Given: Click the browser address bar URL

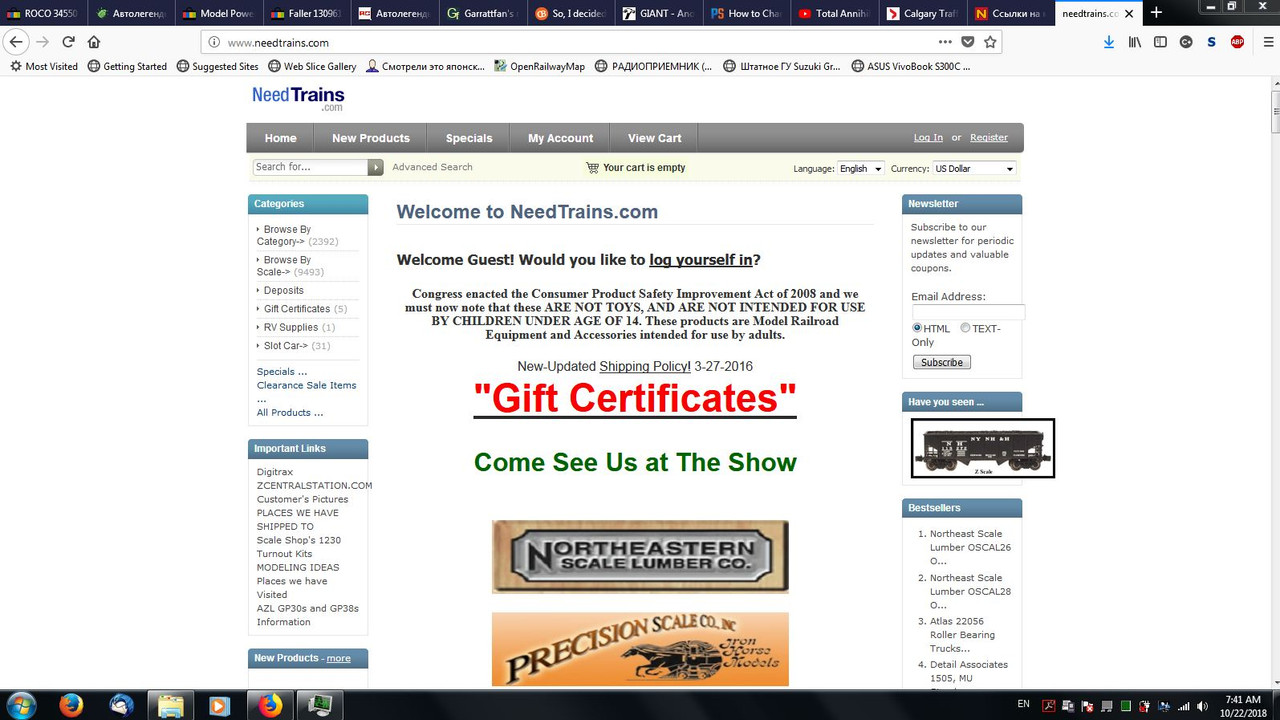Looking at the screenshot, I should click(x=278, y=42).
